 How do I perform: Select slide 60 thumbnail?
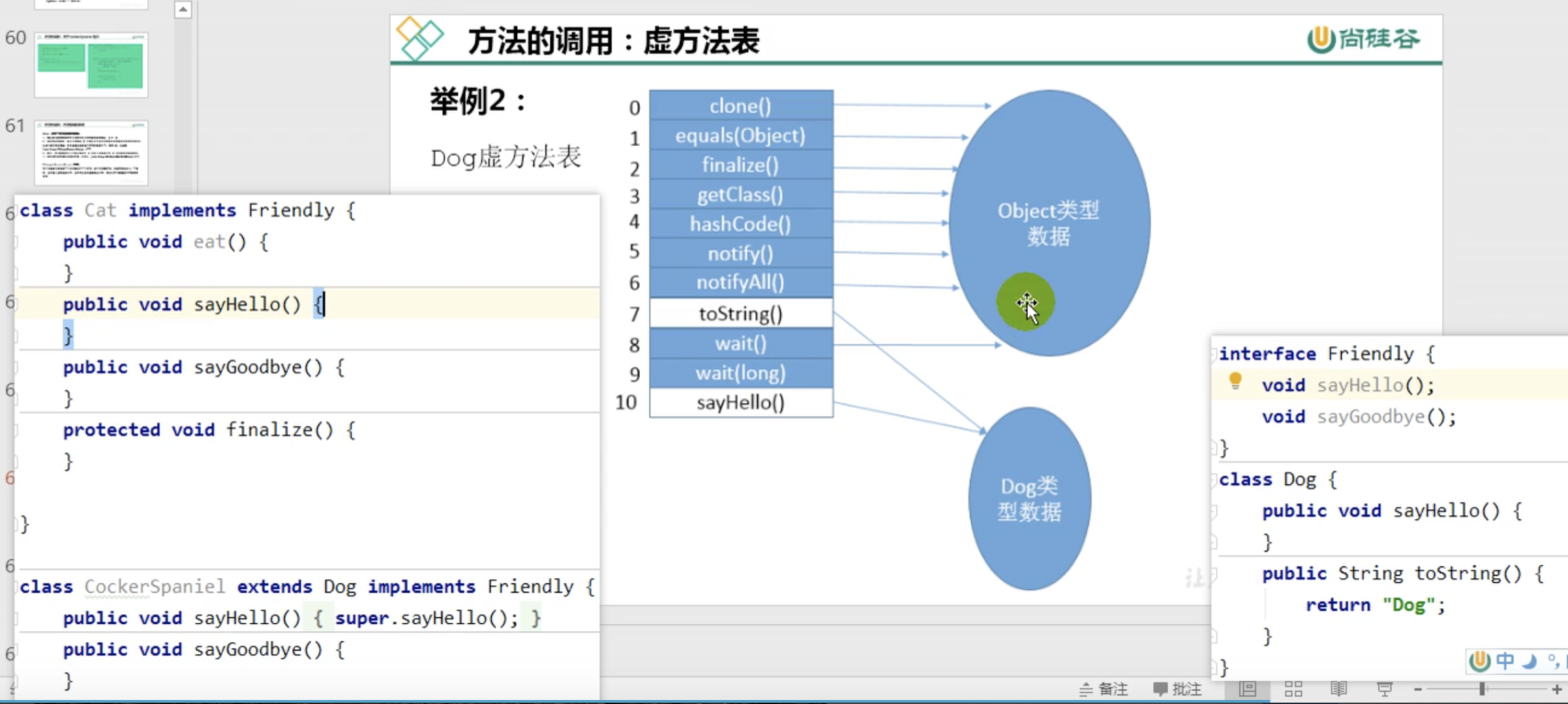[x=91, y=65]
